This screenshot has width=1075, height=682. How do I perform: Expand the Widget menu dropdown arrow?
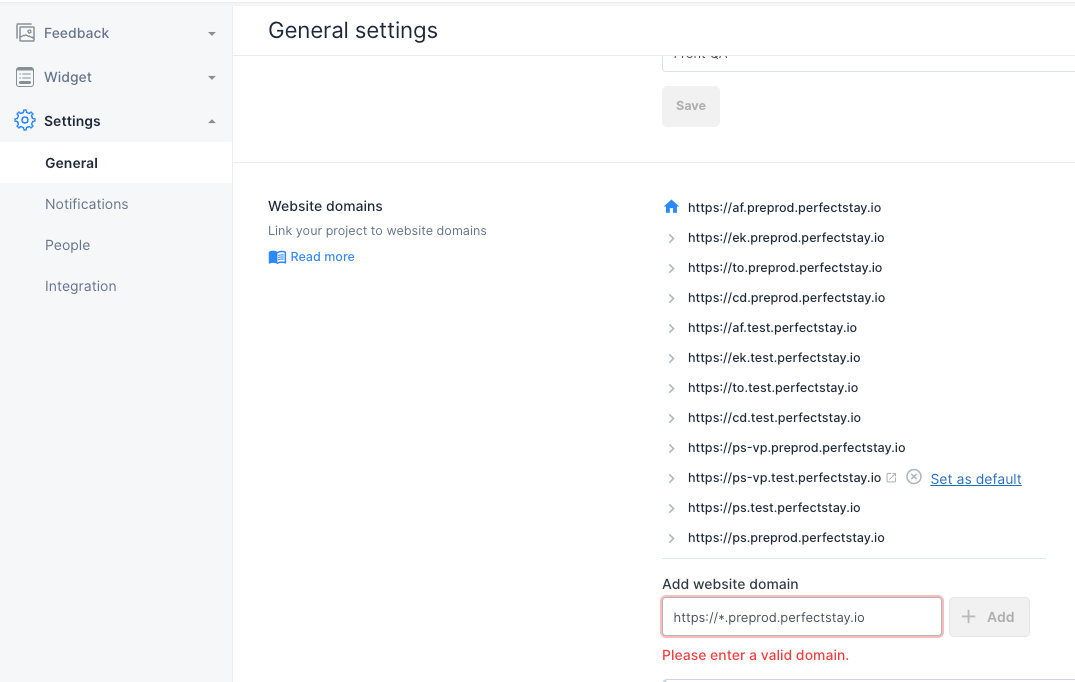[x=211, y=78]
